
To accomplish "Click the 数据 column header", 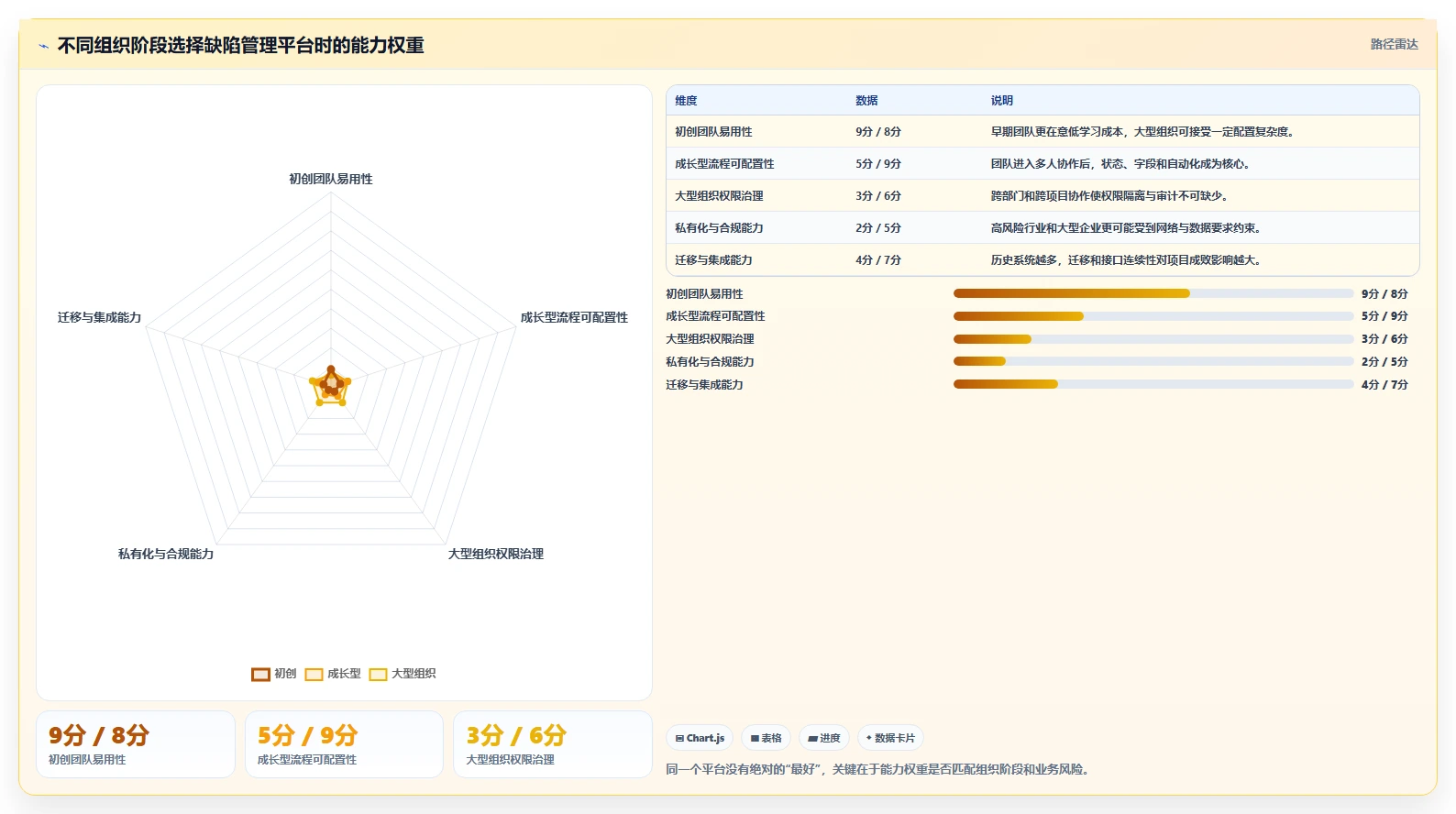I will tap(866, 101).
